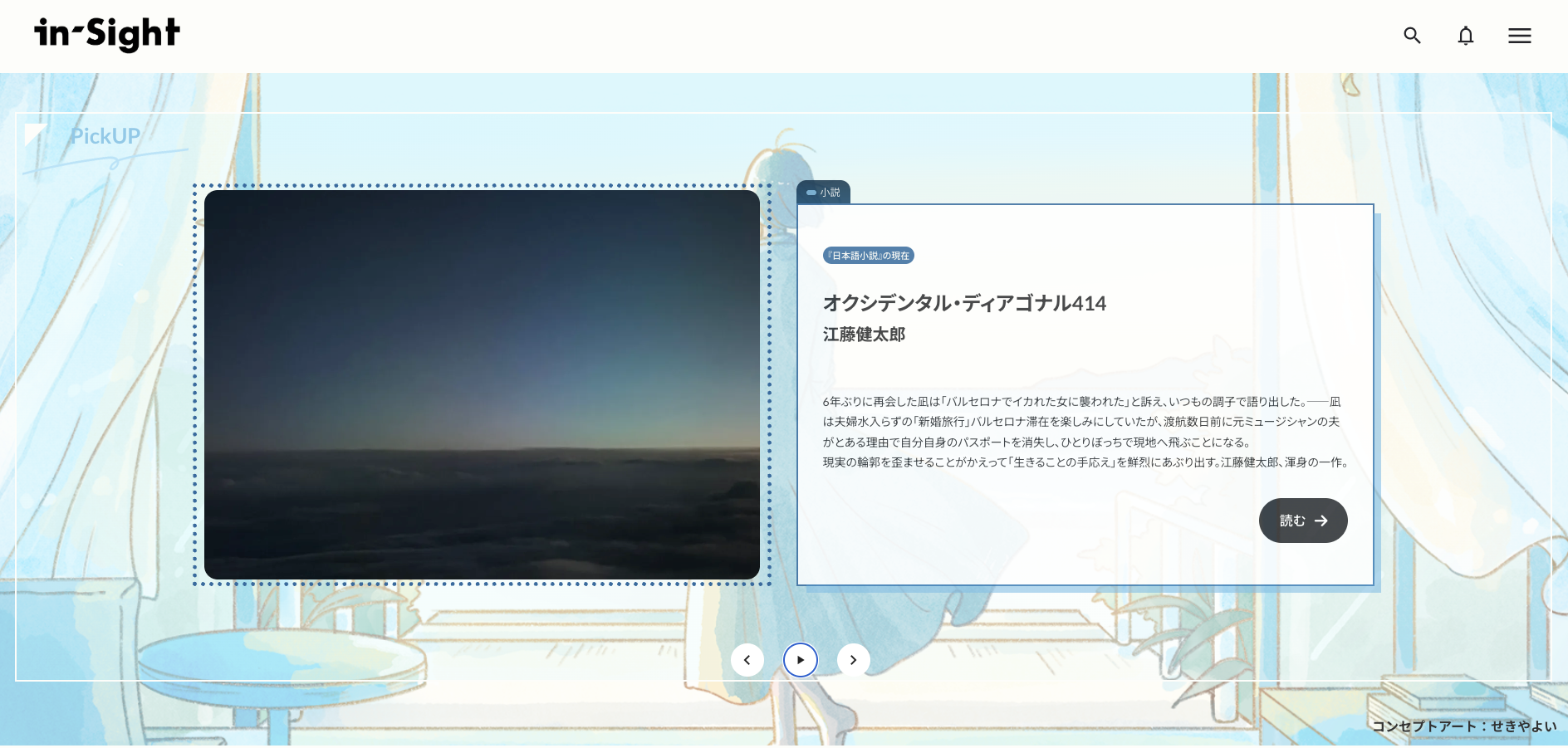The height and width of the screenshot is (748, 1568).
Task: Click the 読む button
Action: click(1303, 521)
